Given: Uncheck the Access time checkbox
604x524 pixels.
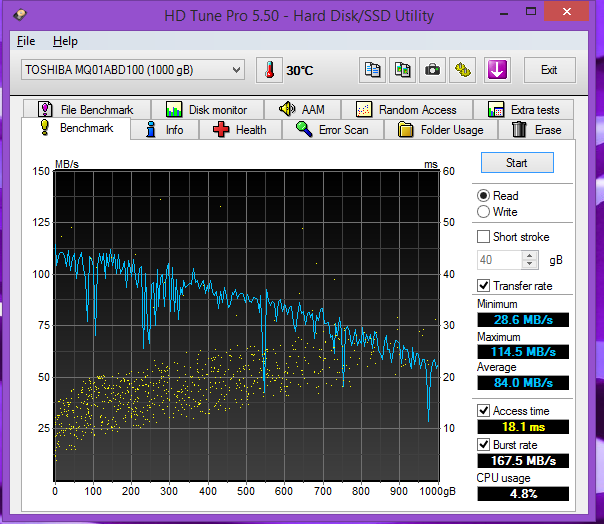Looking at the screenshot, I should tap(483, 410).
